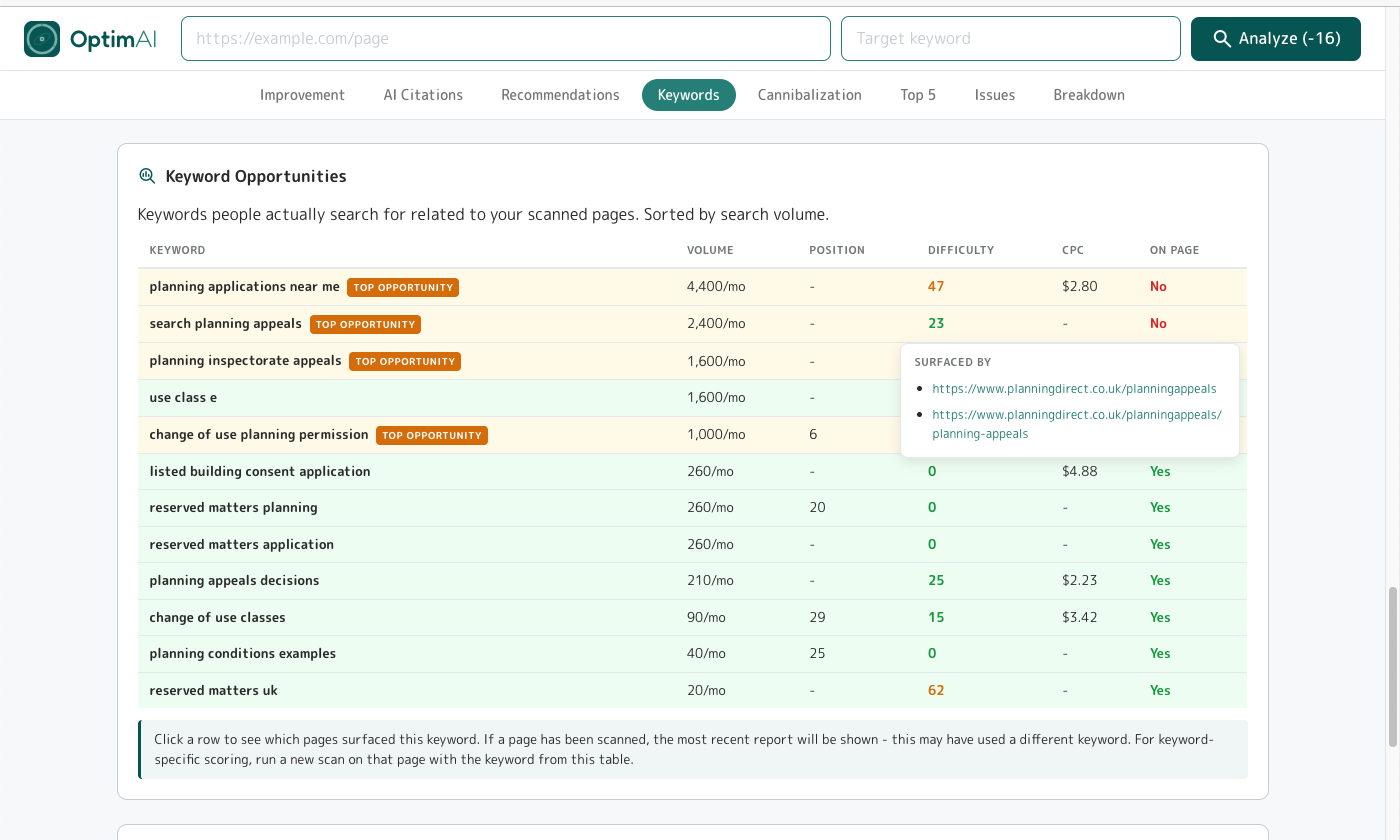Open the planningdirect.co.uk/planningappeals link
Viewport: 1400px width, 840px height.
pos(1074,389)
